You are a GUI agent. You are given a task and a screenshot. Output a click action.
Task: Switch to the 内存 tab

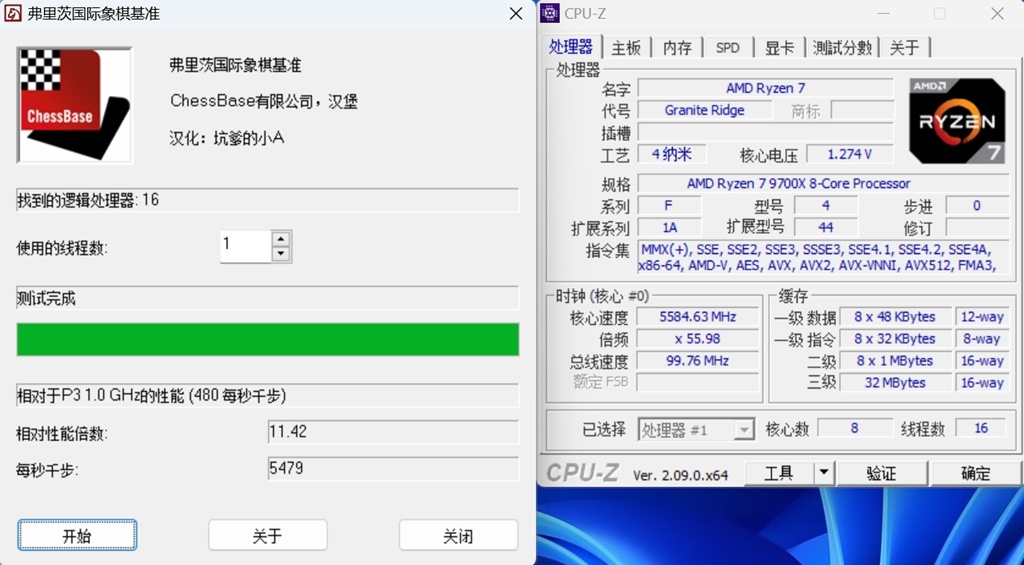pyautogui.click(x=677, y=48)
